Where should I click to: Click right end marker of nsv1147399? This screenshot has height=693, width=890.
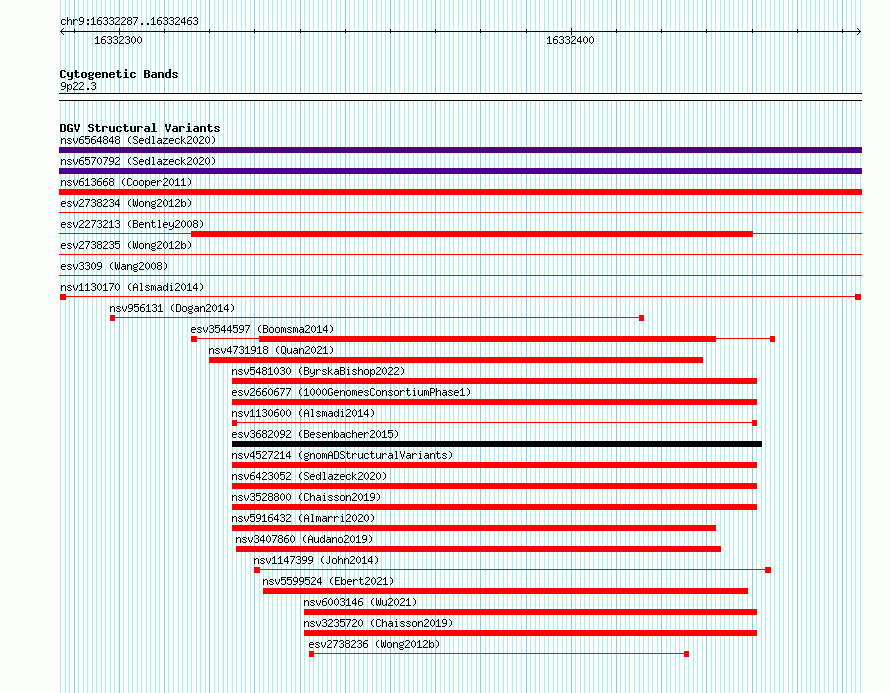(x=768, y=570)
